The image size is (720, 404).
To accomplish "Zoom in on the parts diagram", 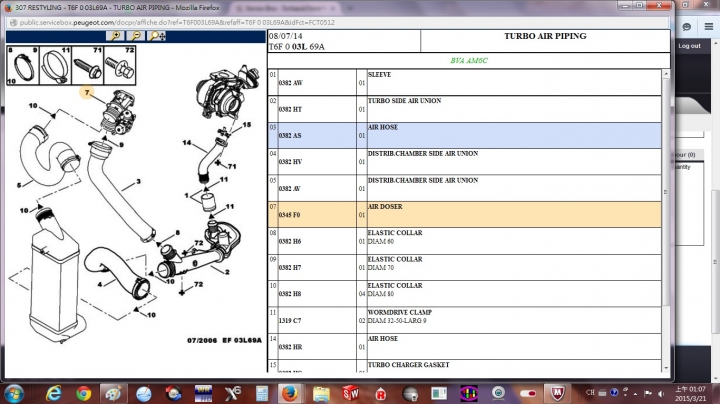I will (115, 36).
